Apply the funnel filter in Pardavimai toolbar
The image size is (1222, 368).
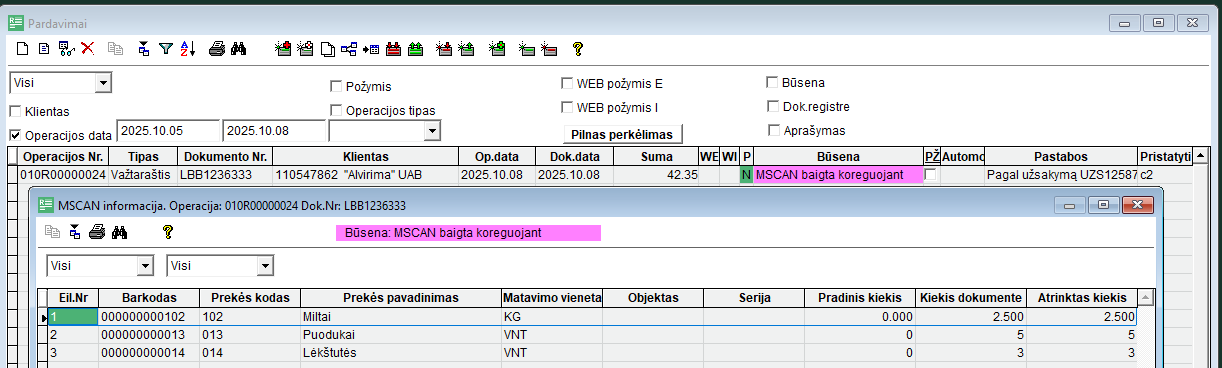coord(166,47)
